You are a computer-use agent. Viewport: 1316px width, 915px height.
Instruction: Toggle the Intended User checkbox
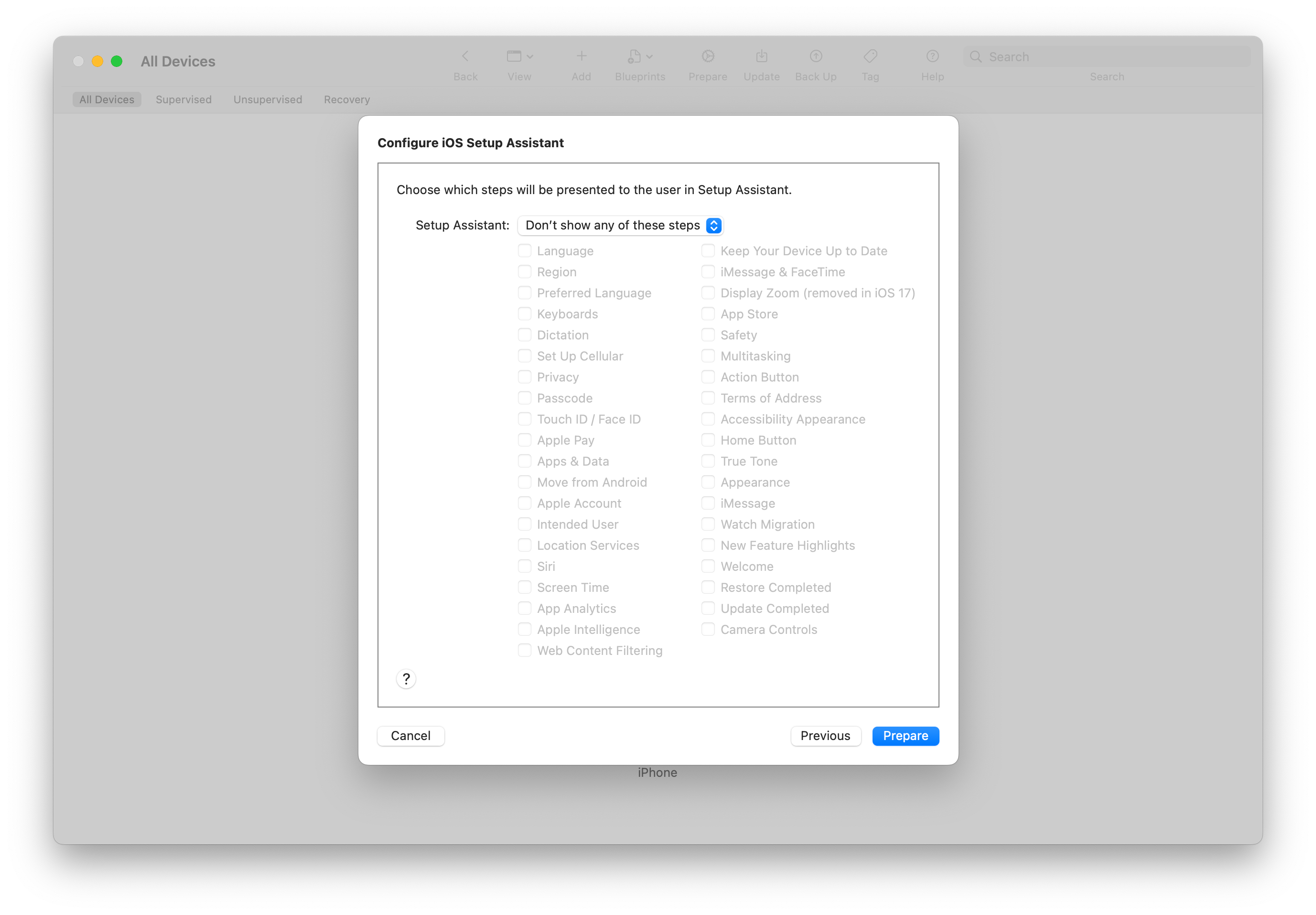[524, 524]
